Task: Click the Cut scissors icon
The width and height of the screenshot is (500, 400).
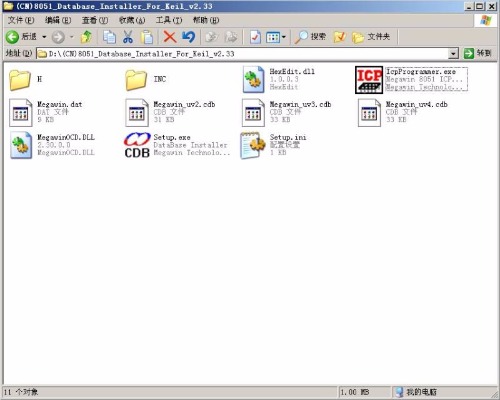Action: point(128,37)
